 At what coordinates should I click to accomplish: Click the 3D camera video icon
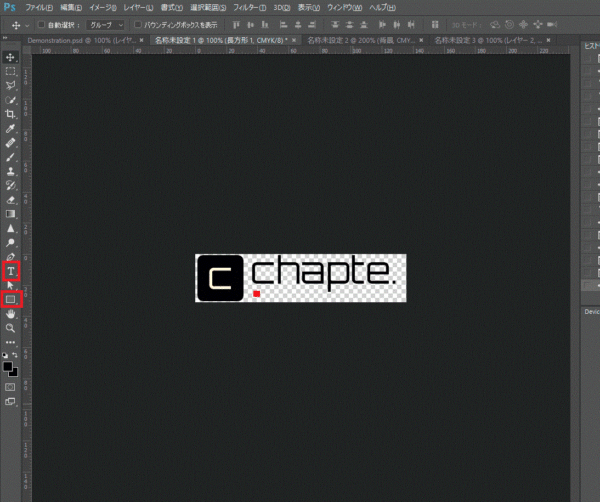tap(552, 25)
